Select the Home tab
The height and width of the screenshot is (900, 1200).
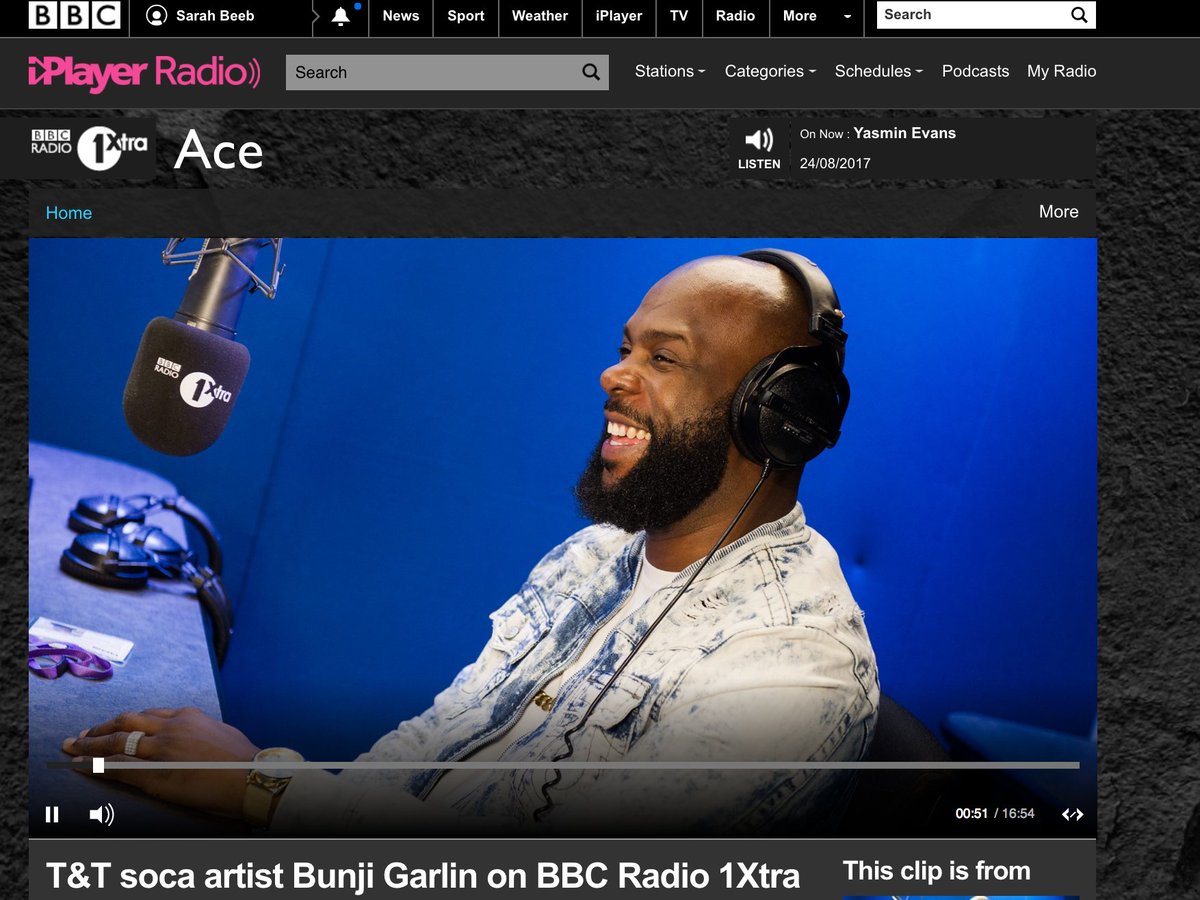(x=69, y=213)
